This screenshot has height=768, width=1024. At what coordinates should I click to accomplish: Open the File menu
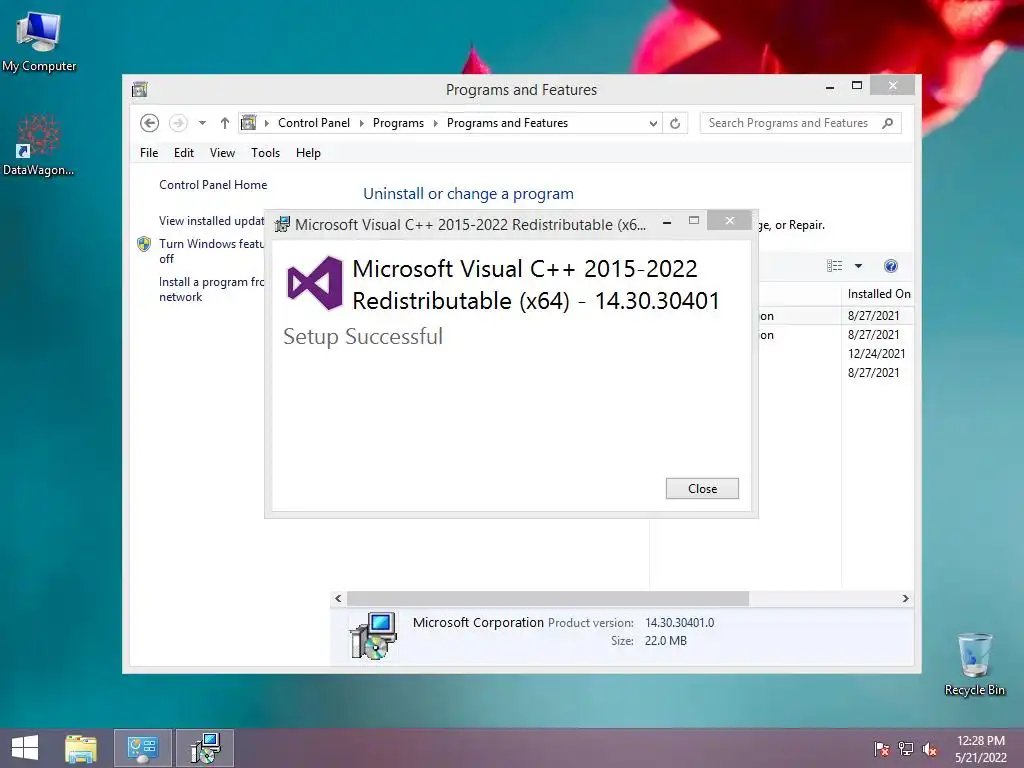point(149,153)
